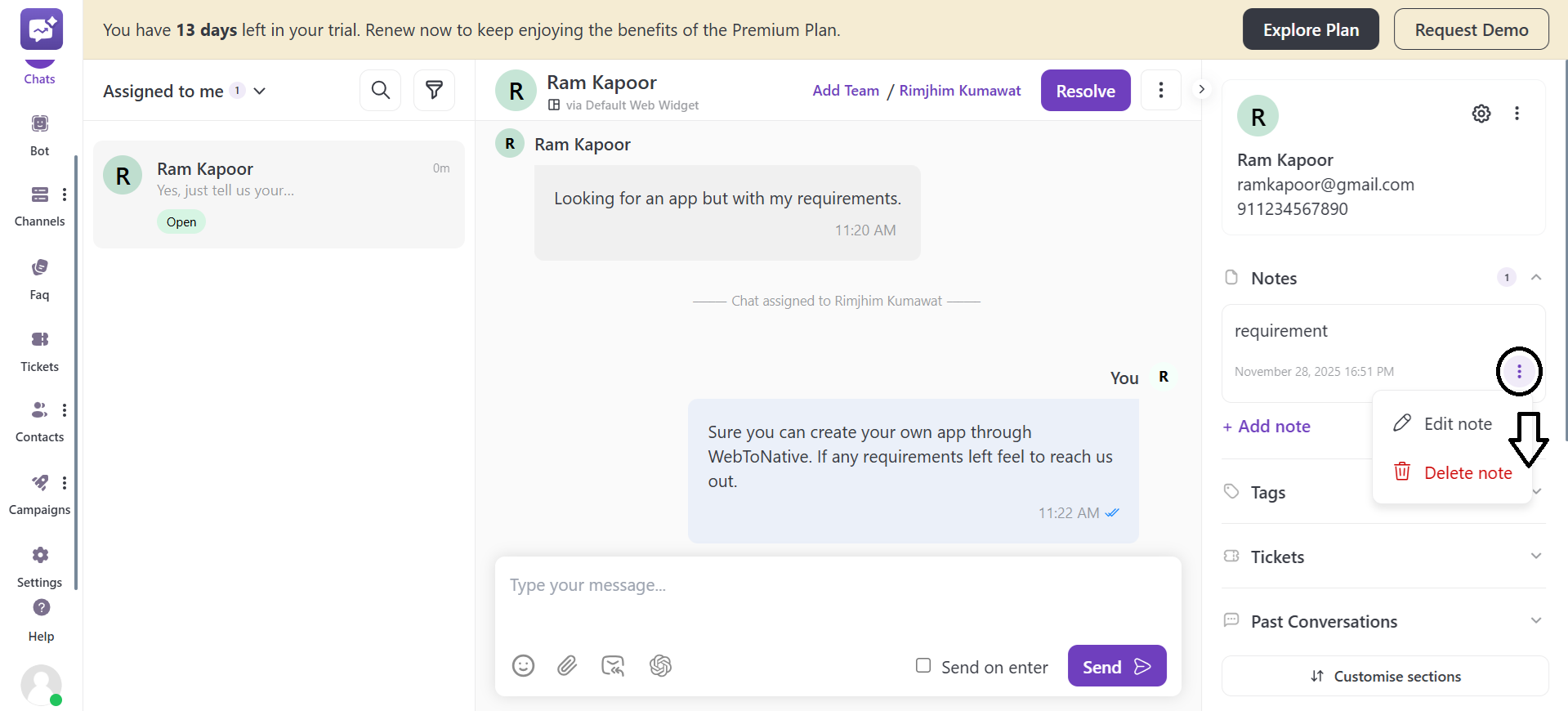Go to Campaigns in sidebar
This screenshot has width=1568, height=711.
click(39, 494)
